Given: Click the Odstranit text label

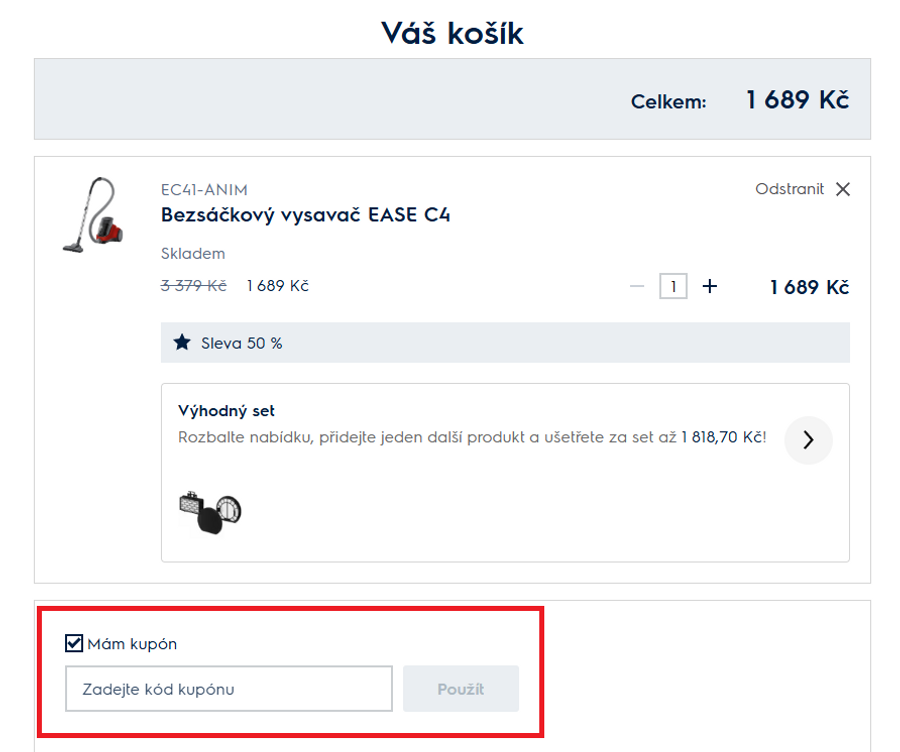Looking at the screenshot, I should (789, 189).
